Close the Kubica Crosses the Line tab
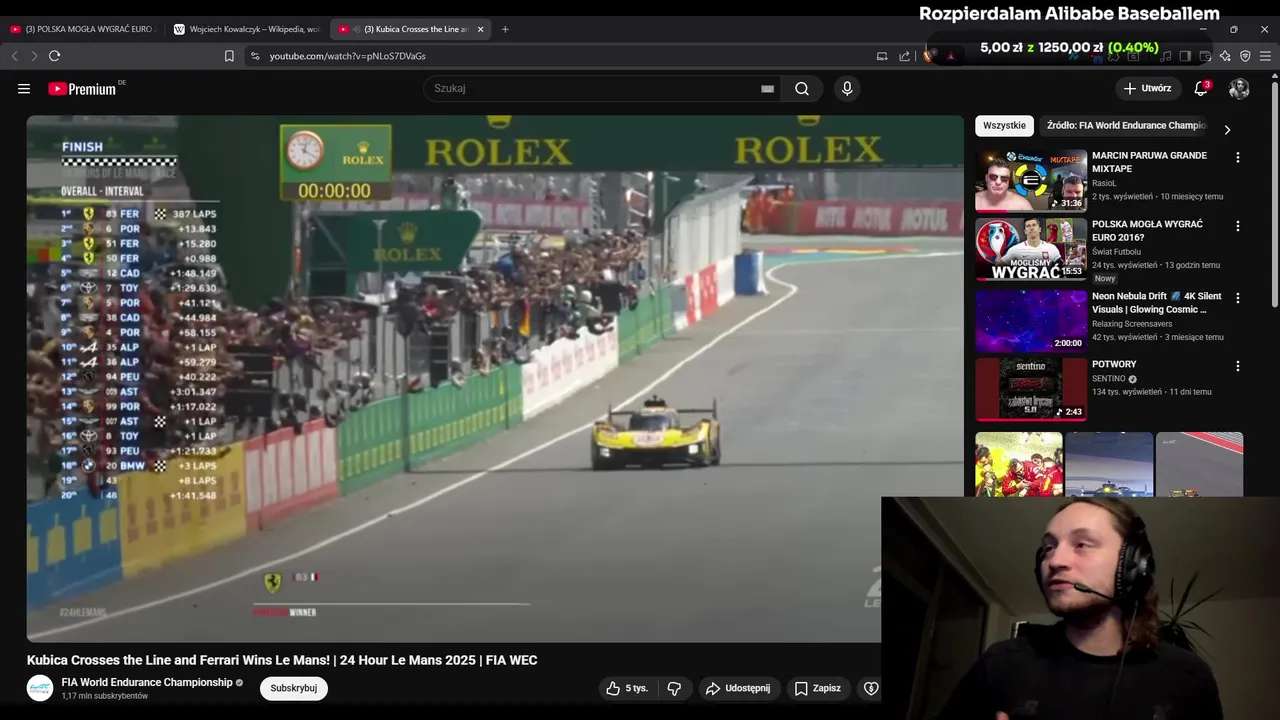The image size is (1280, 720). click(480, 29)
